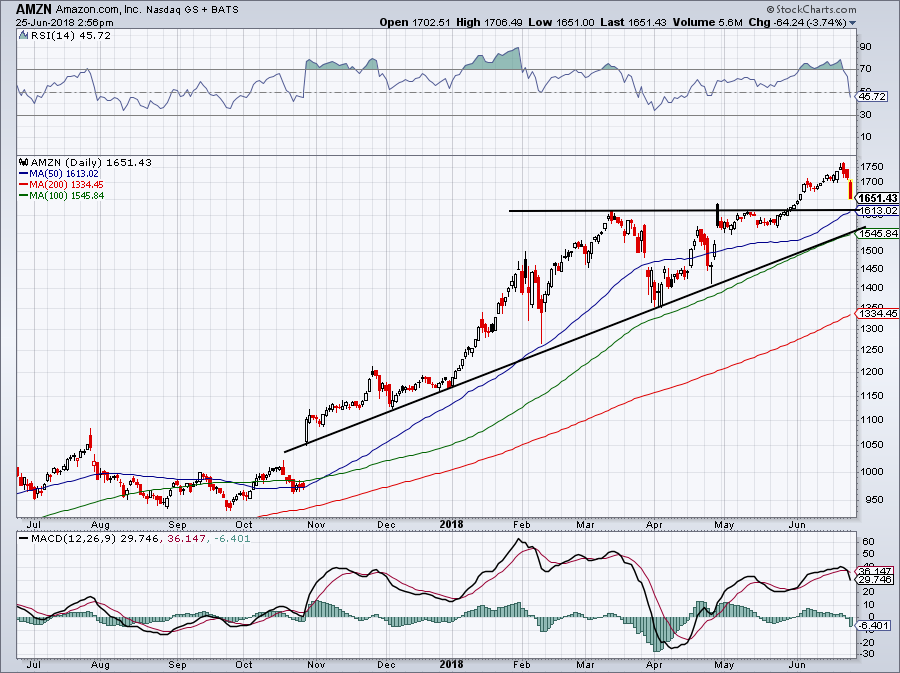Image resolution: width=900 pixels, height=673 pixels.
Task: Click the red 36.147 signal value in MACD legend
Action: (x=186, y=539)
